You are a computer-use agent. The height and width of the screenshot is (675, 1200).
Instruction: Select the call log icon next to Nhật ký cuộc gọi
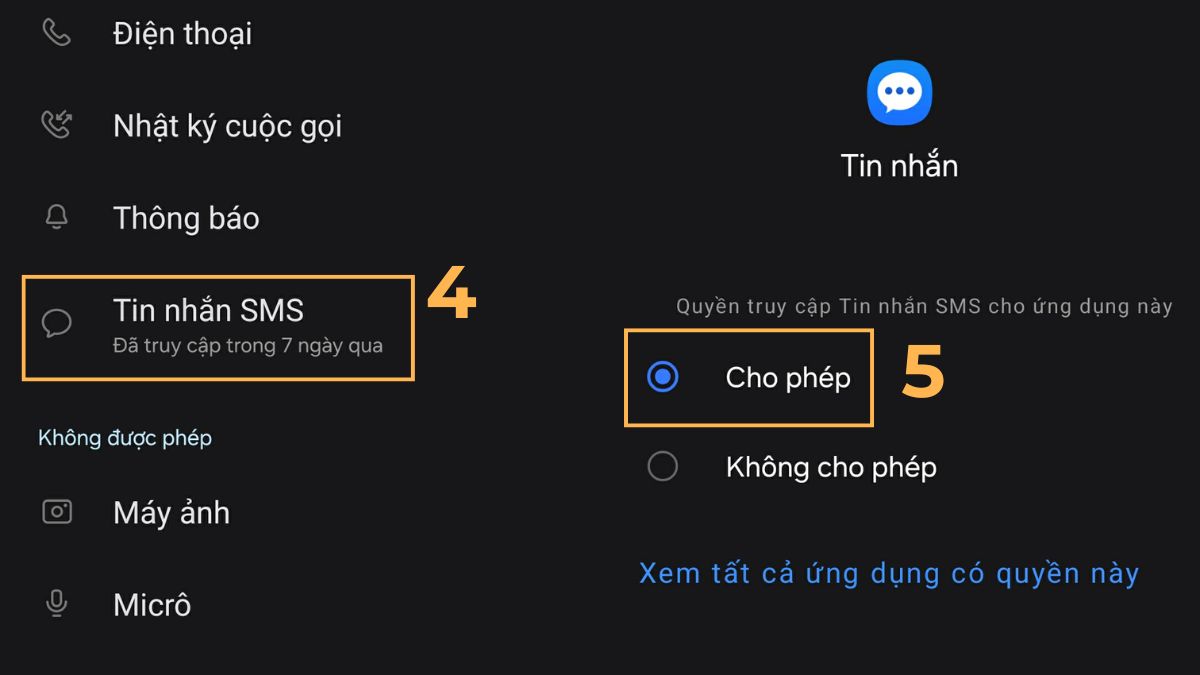(x=57, y=123)
